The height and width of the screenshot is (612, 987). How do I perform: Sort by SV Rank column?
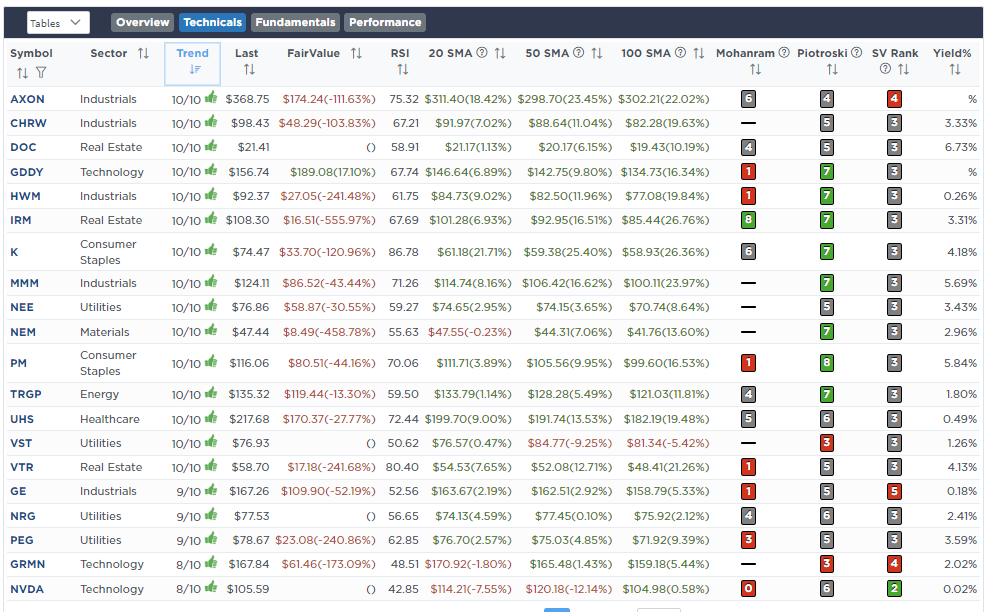click(903, 69)
